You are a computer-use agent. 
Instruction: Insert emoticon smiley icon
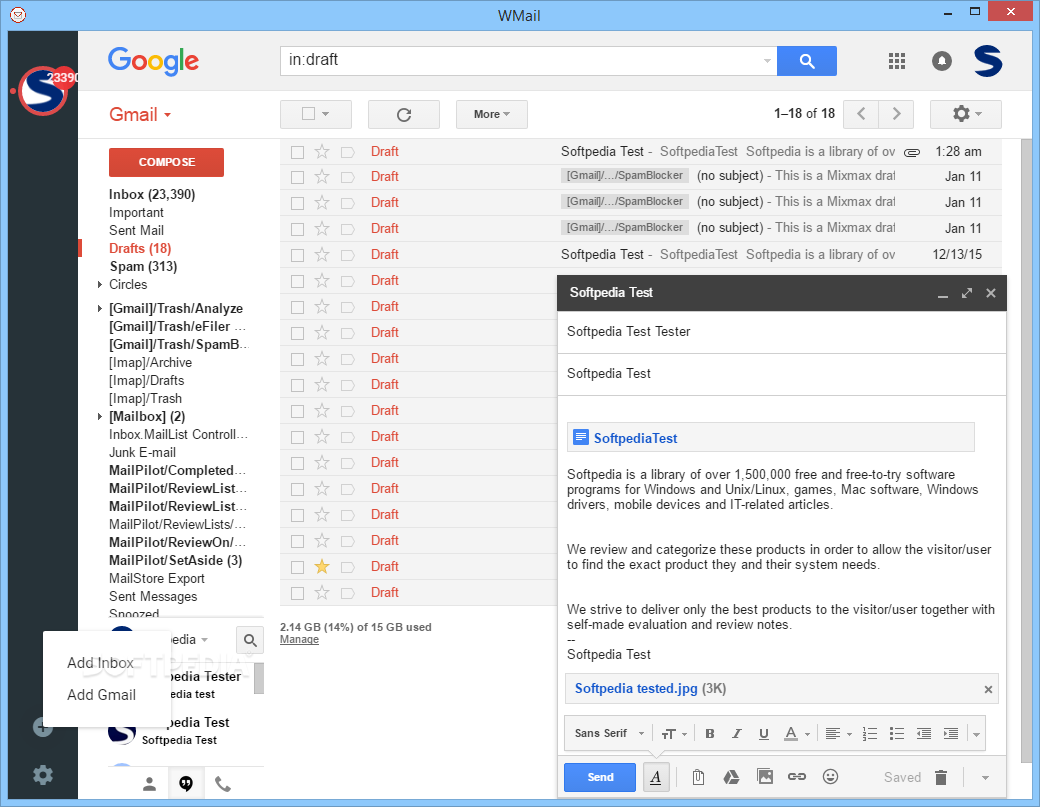pyautogui.click(x=830, y=776)
